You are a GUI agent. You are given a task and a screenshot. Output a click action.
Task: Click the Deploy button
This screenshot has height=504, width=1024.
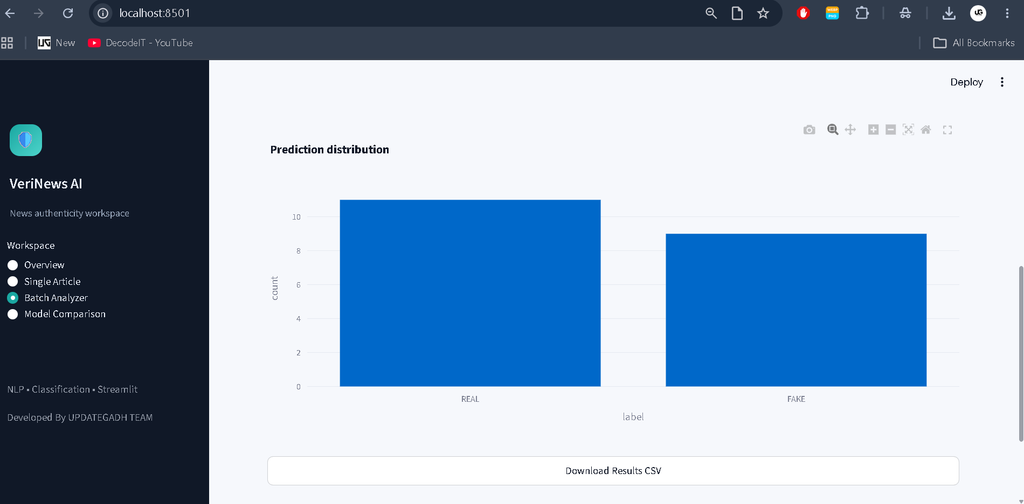(x=967, y=82)
